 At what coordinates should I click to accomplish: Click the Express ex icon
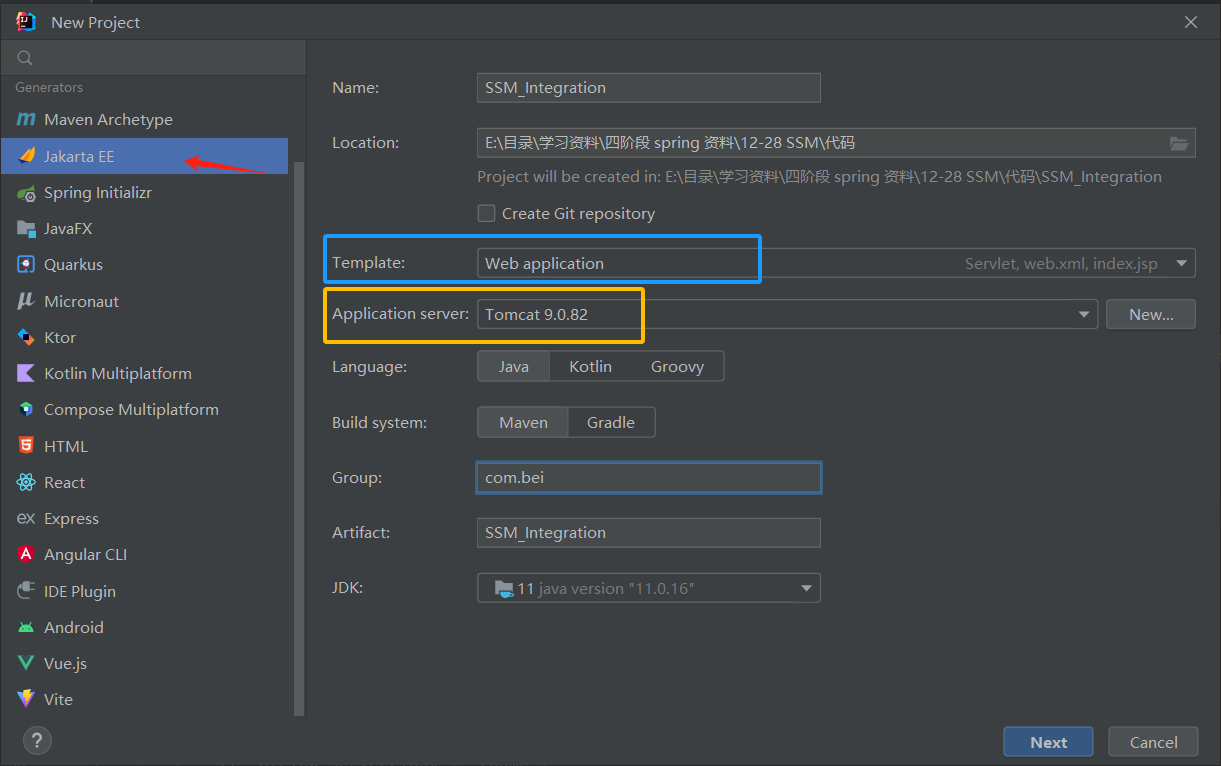click(27, 519)
